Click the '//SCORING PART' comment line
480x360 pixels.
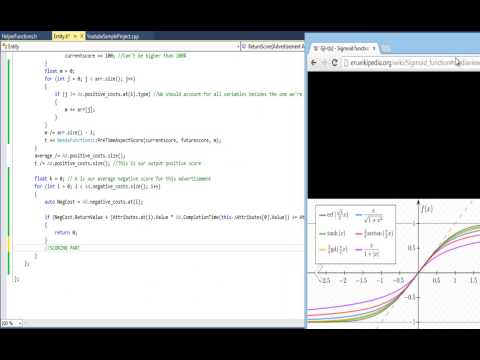63,248
